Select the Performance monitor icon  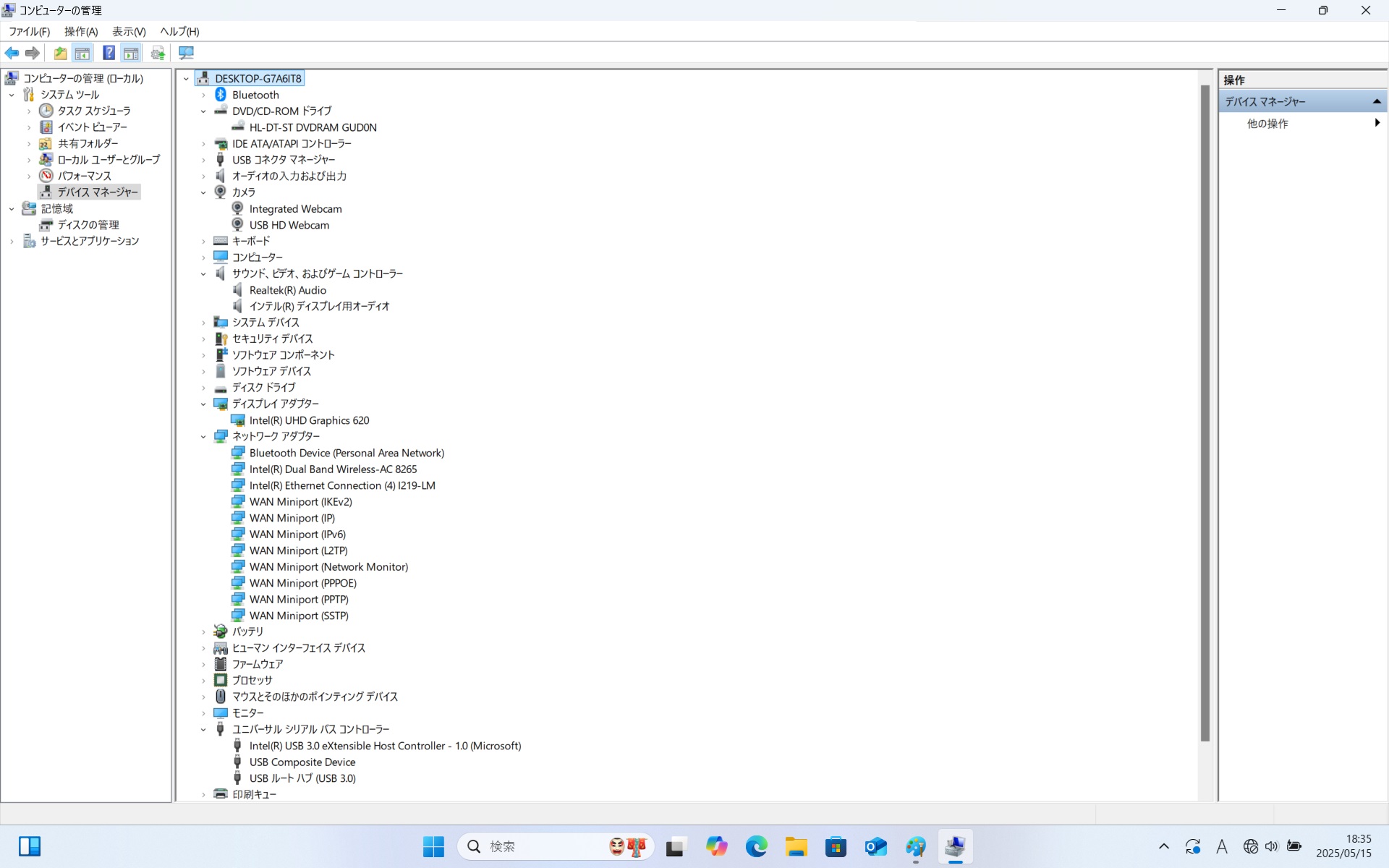(46, 176)
